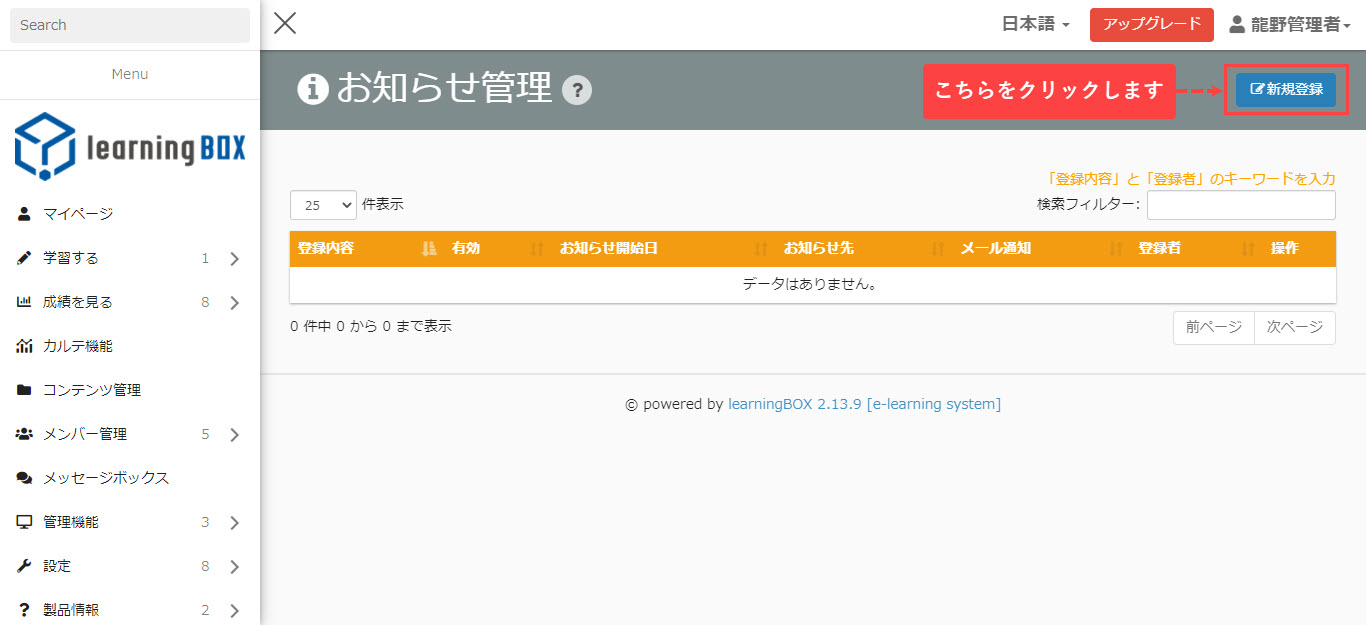Click the 検索フィルター input field
Viewport: 1366px width, 625px height.
coord(1240,205)
